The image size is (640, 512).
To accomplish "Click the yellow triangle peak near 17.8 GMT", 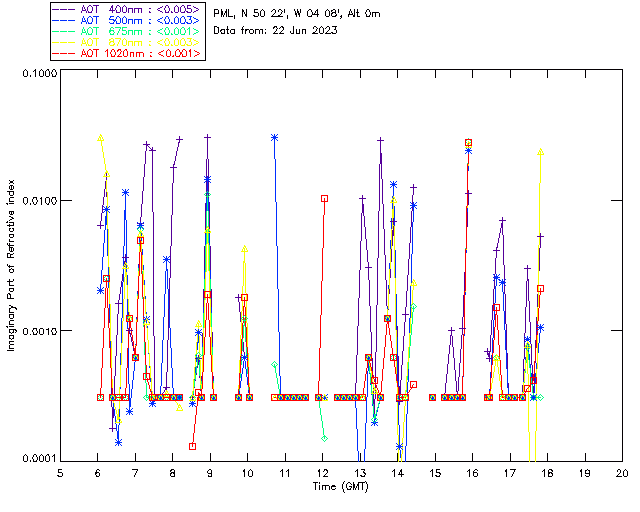I will pos(540,152).
